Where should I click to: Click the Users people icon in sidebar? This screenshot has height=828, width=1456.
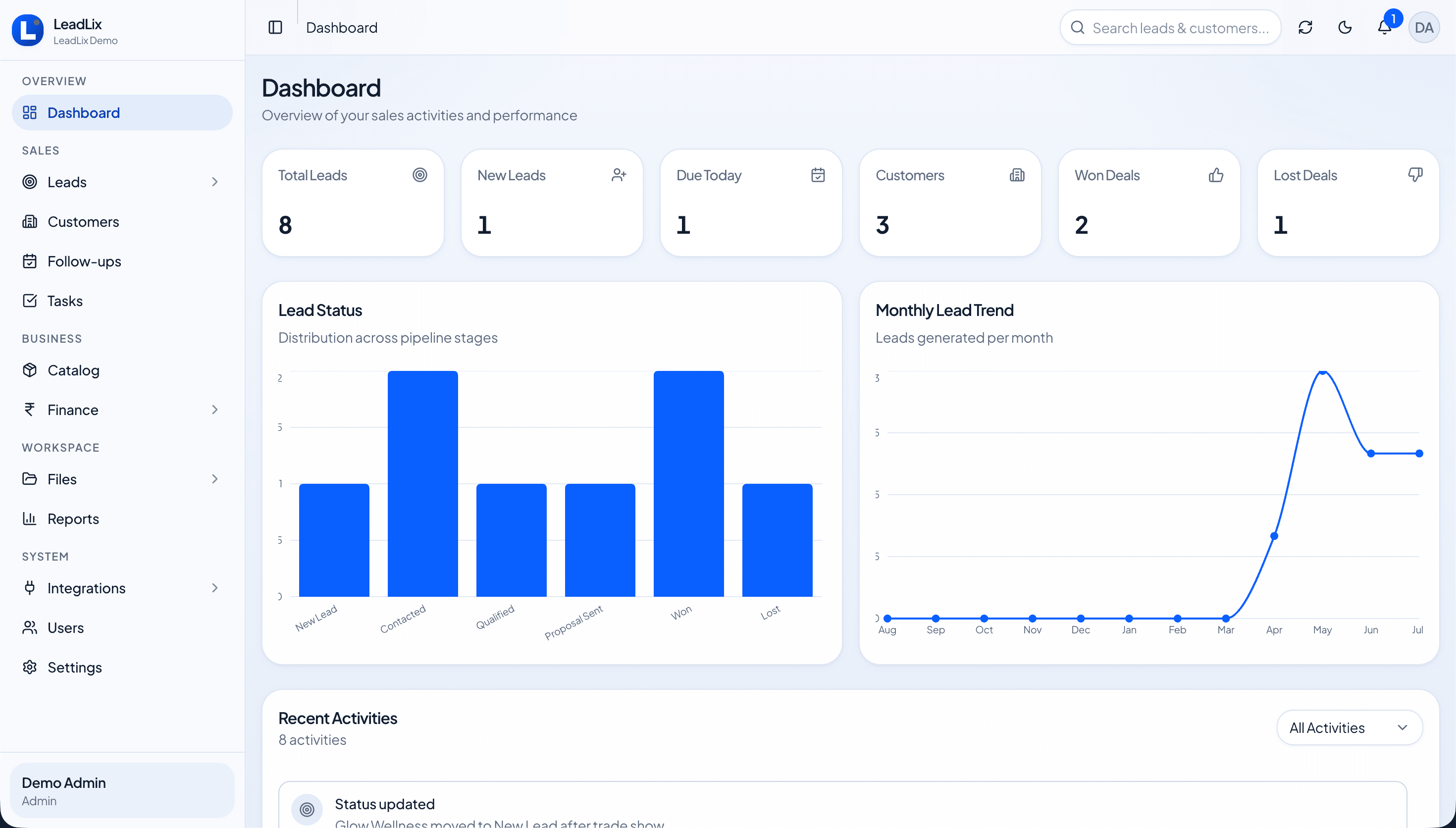click(x=30, y=627)
